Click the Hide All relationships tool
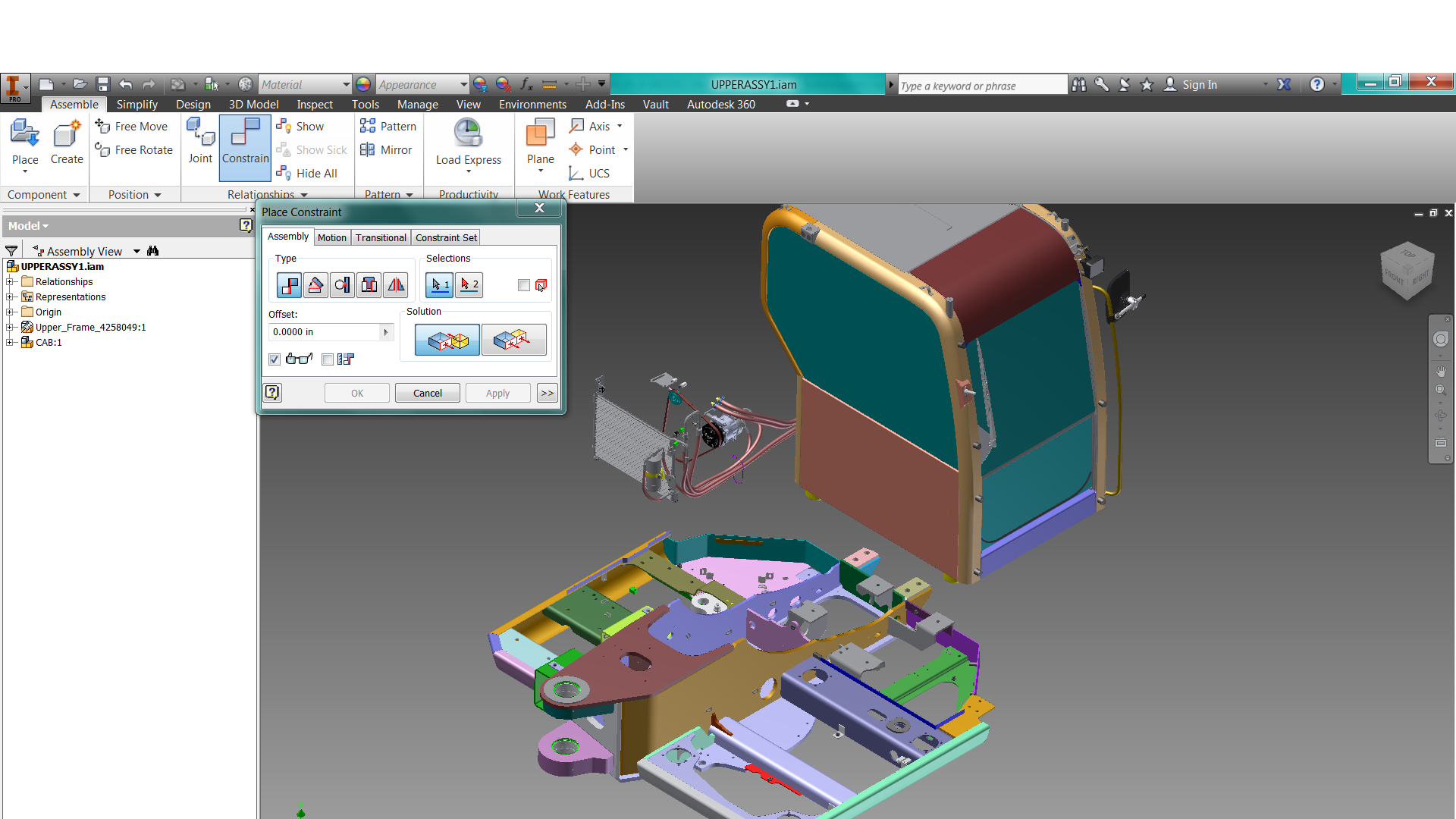Viewport: 1456px width, 819px height. tap(307, 174)
